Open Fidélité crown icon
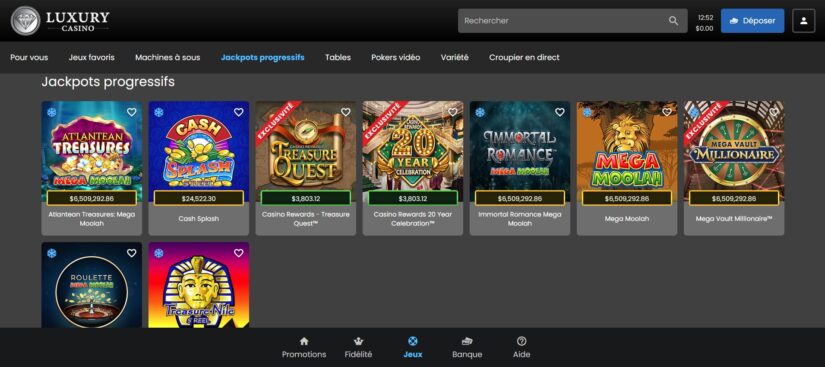Image resolution: width=825 pixels, height=367 pixels. click(358, 341)
